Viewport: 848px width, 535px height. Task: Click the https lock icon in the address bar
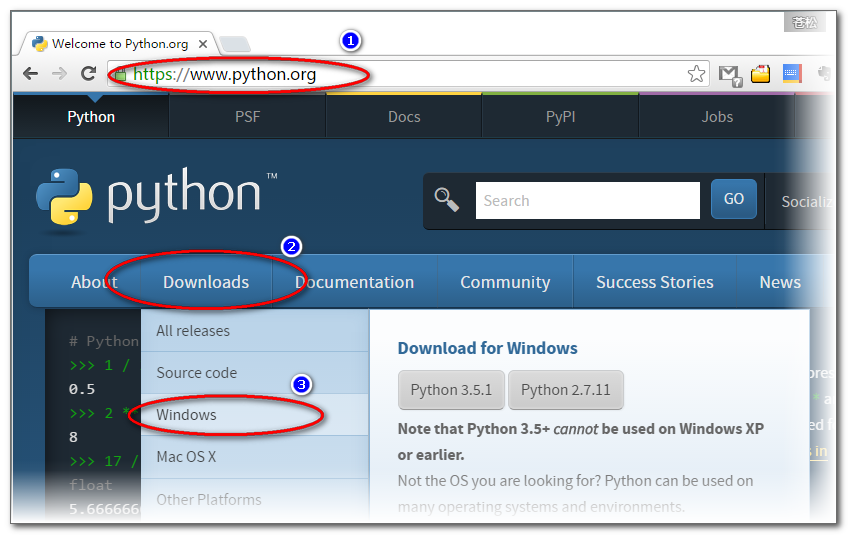[121, 74]
